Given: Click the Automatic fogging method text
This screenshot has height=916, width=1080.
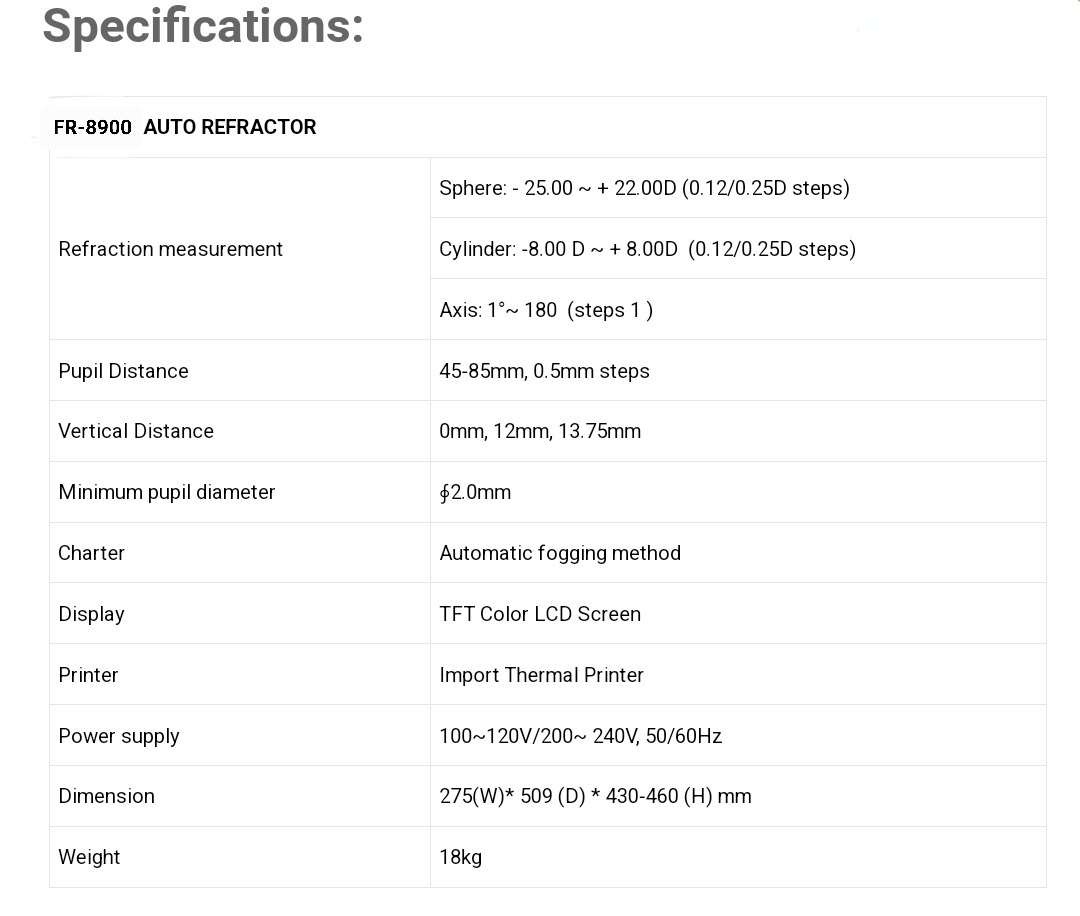Looking at the screenshot, I should point(560,553).
